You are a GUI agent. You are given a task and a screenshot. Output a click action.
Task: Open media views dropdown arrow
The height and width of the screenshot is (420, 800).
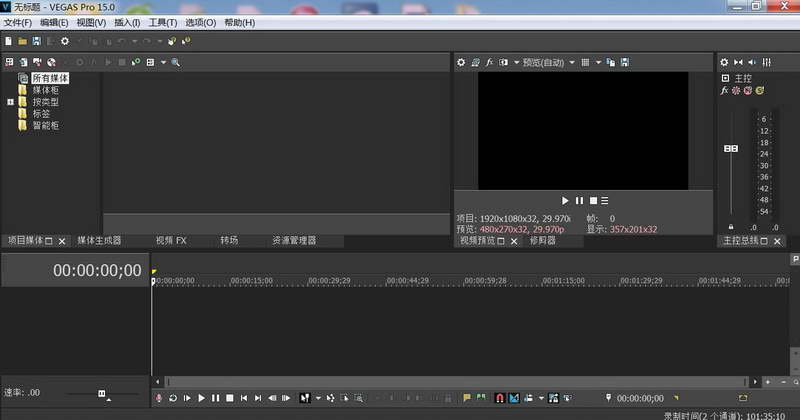coord(163,62)
